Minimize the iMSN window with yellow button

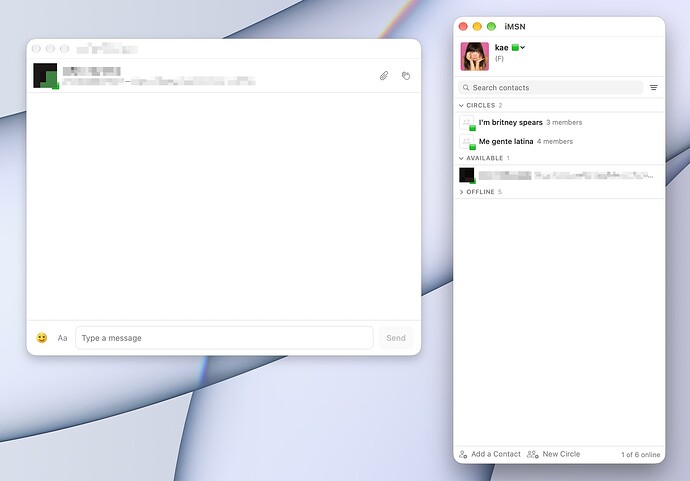click(477, 26)
